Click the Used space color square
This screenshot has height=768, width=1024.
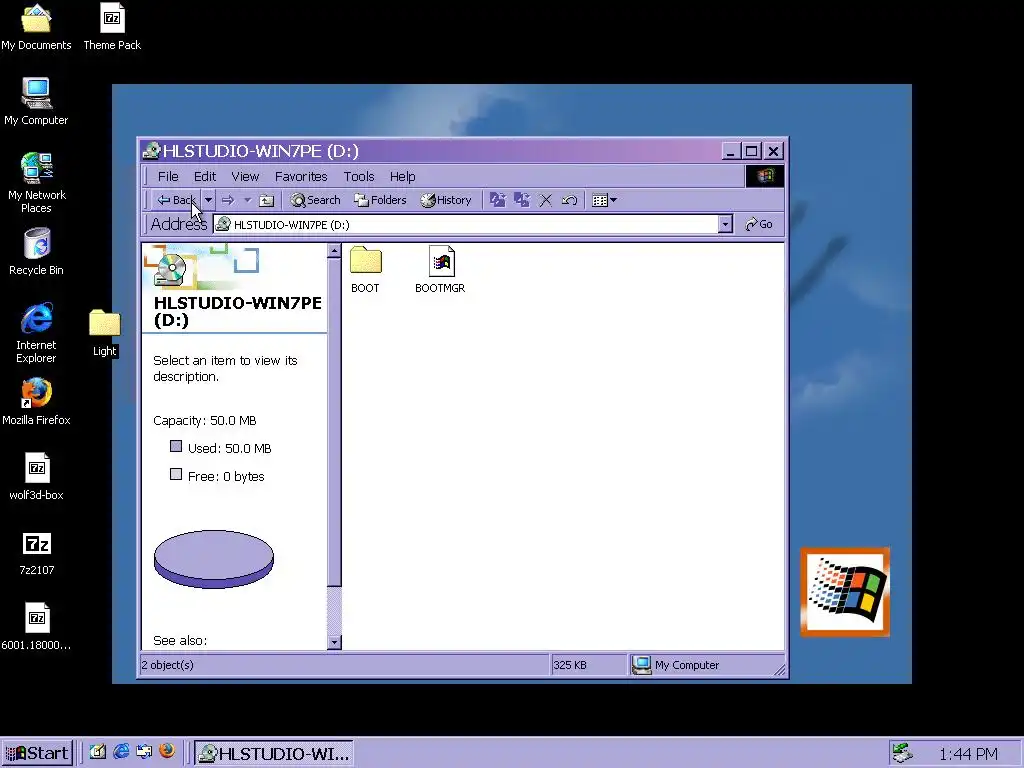[176, 447]
